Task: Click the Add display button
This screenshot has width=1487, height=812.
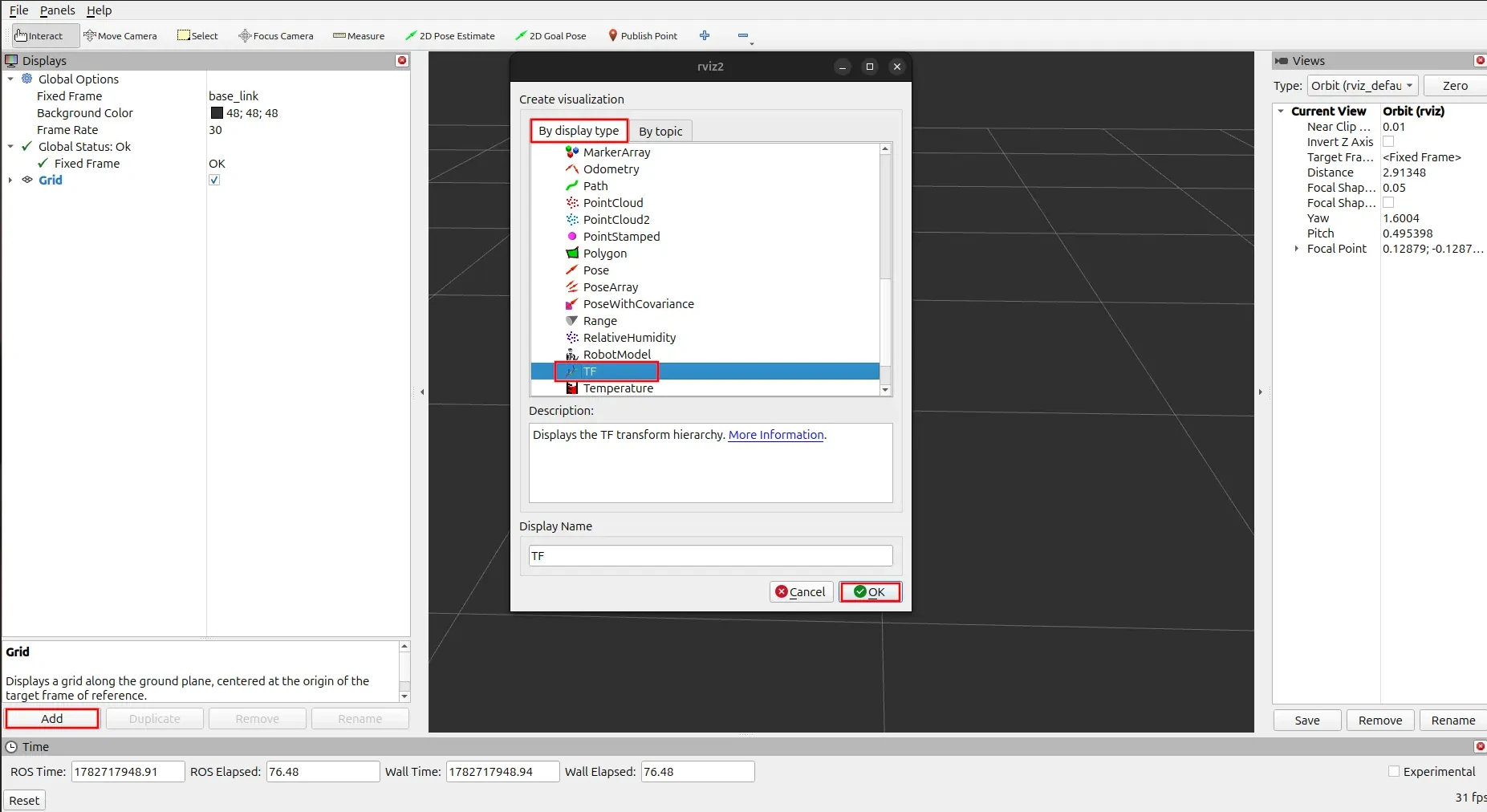Action: click(52, 719)
